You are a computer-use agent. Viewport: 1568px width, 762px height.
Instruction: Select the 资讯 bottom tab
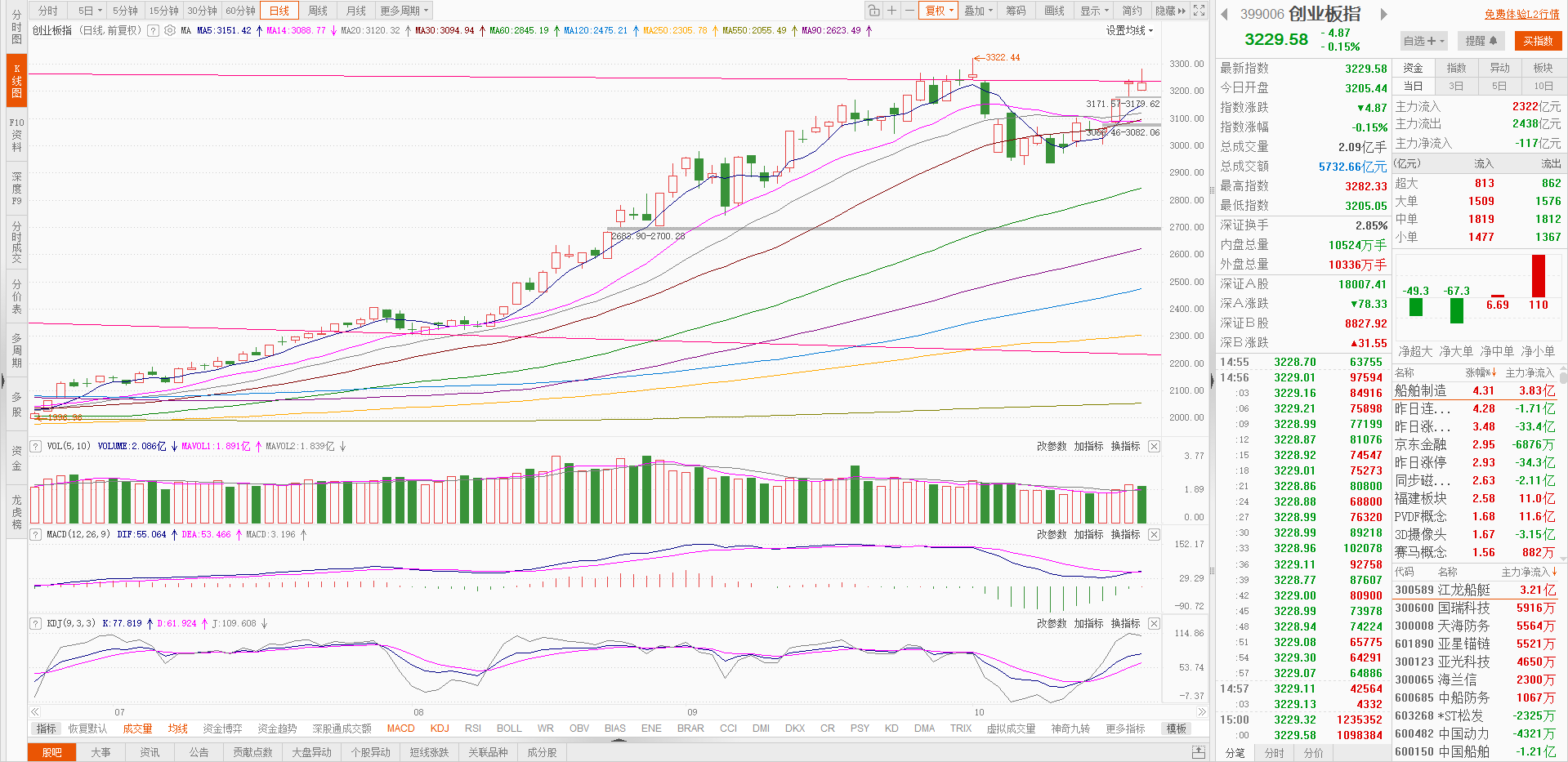pos(150,752)
